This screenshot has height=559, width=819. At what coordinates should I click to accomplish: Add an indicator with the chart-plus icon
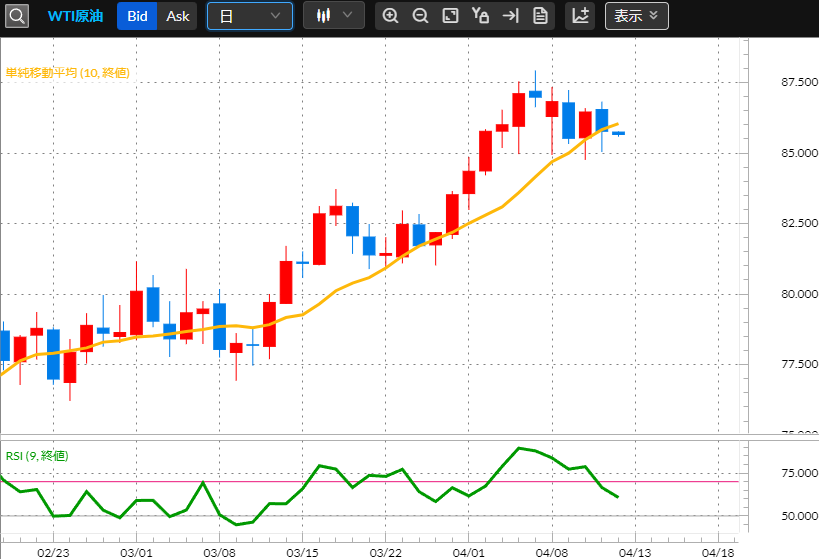[580, 16]
